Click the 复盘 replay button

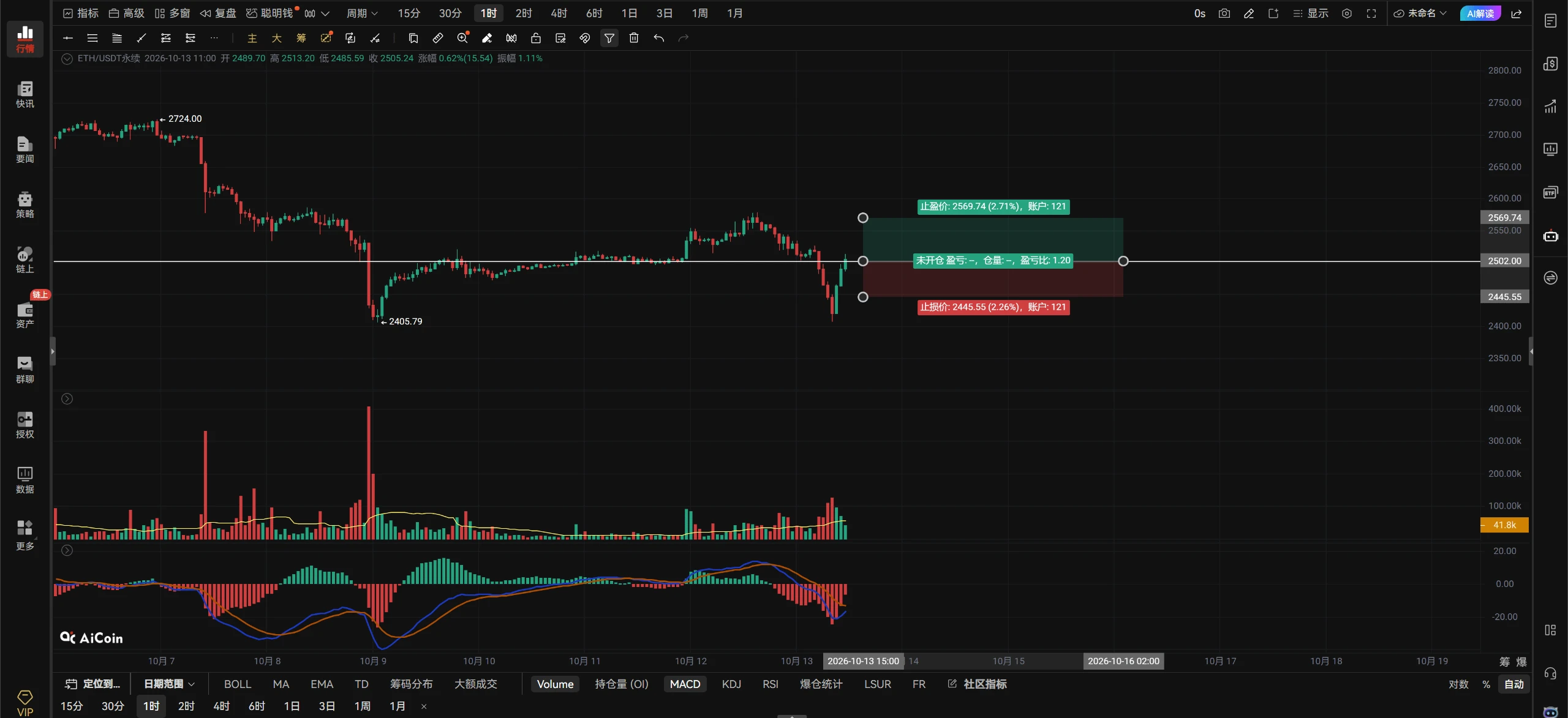coord(218,13)
